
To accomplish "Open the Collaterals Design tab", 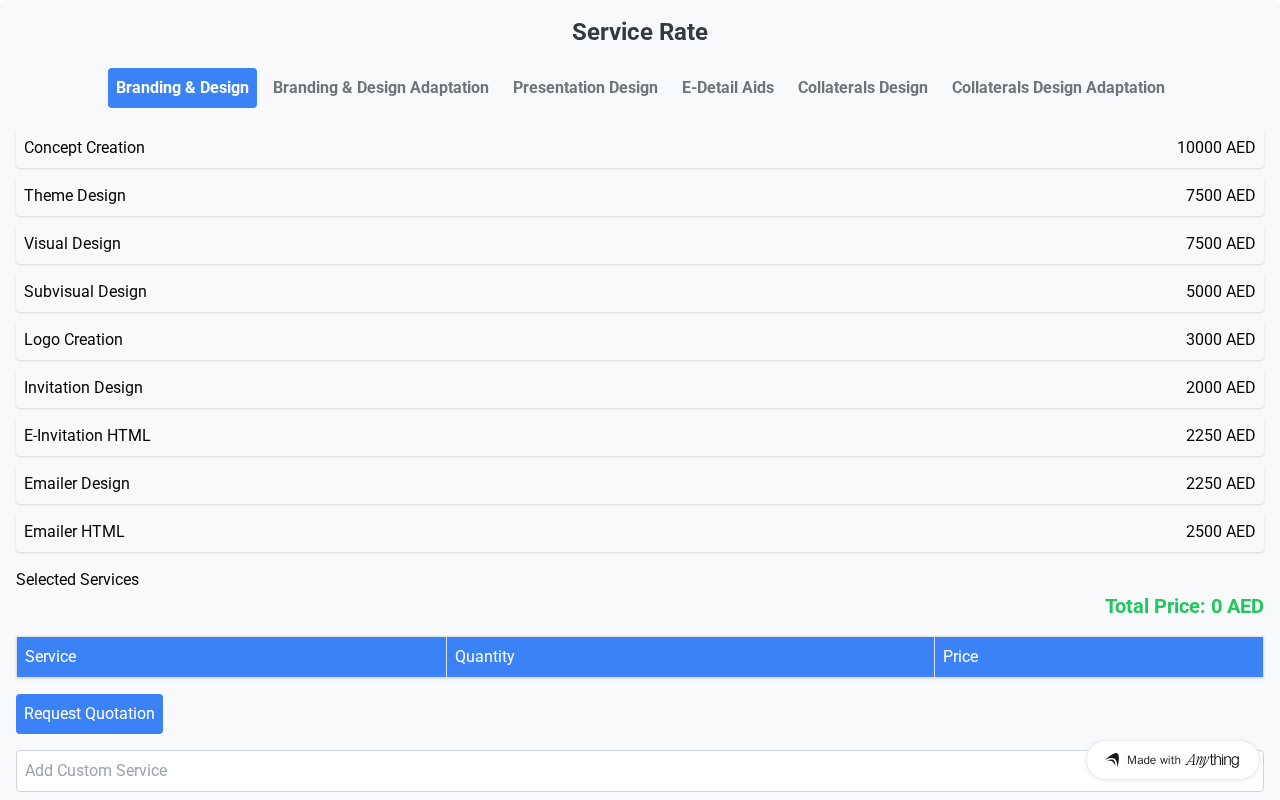I will (862, 88).
